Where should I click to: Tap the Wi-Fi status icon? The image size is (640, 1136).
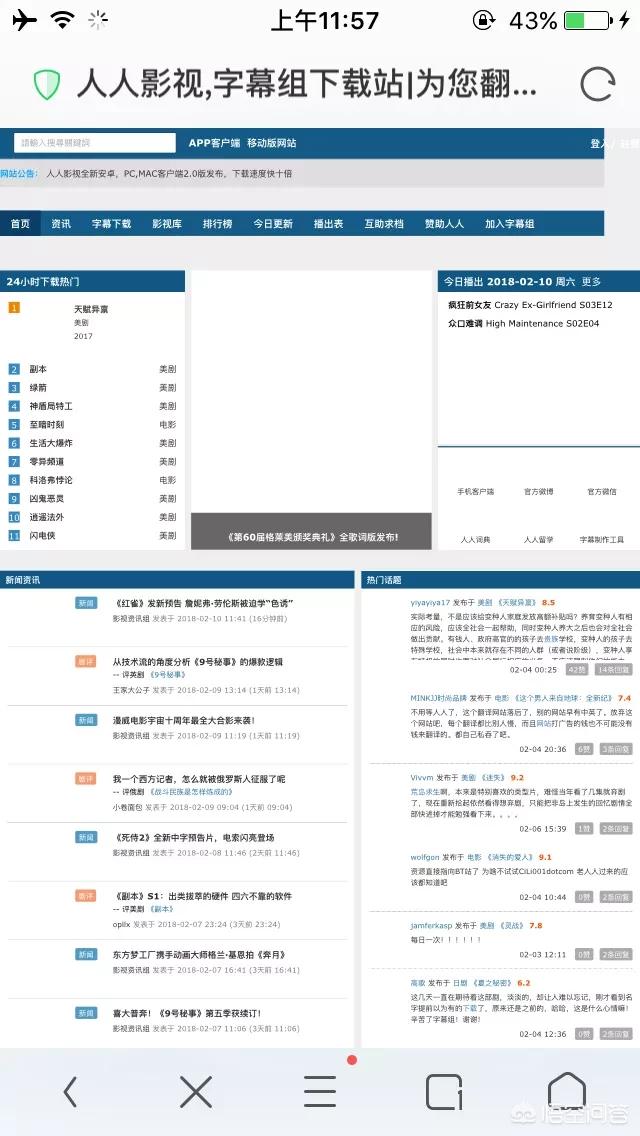tap(63, 20)
